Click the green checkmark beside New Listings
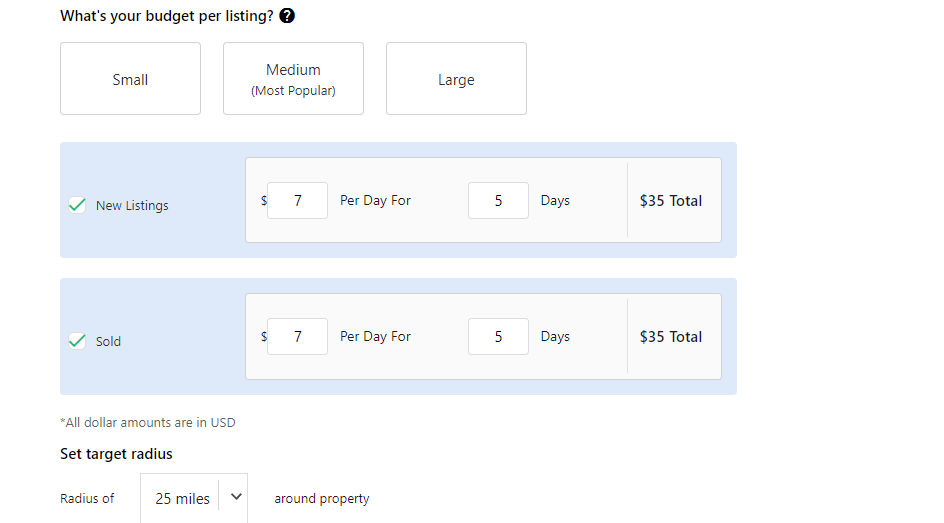 [77, 205]
